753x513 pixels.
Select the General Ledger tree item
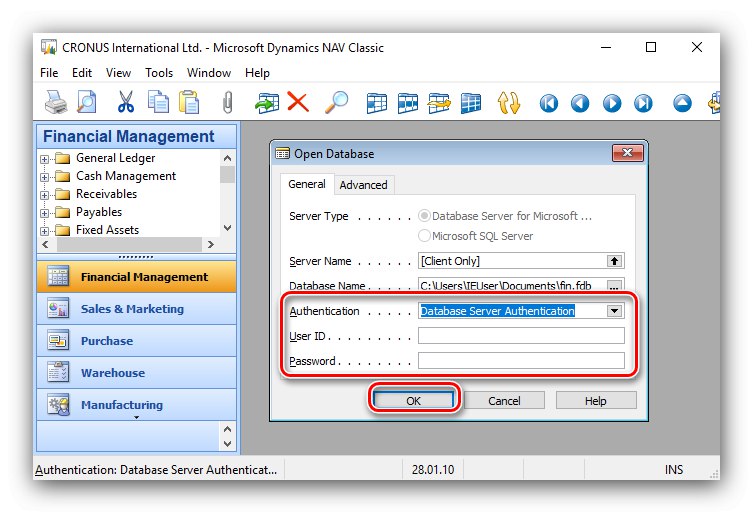115,158
